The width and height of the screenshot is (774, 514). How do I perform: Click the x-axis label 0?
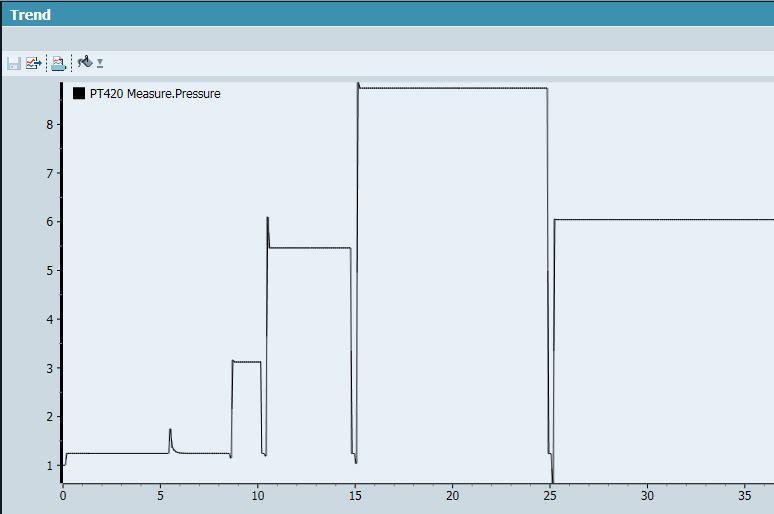pos(63,496)
